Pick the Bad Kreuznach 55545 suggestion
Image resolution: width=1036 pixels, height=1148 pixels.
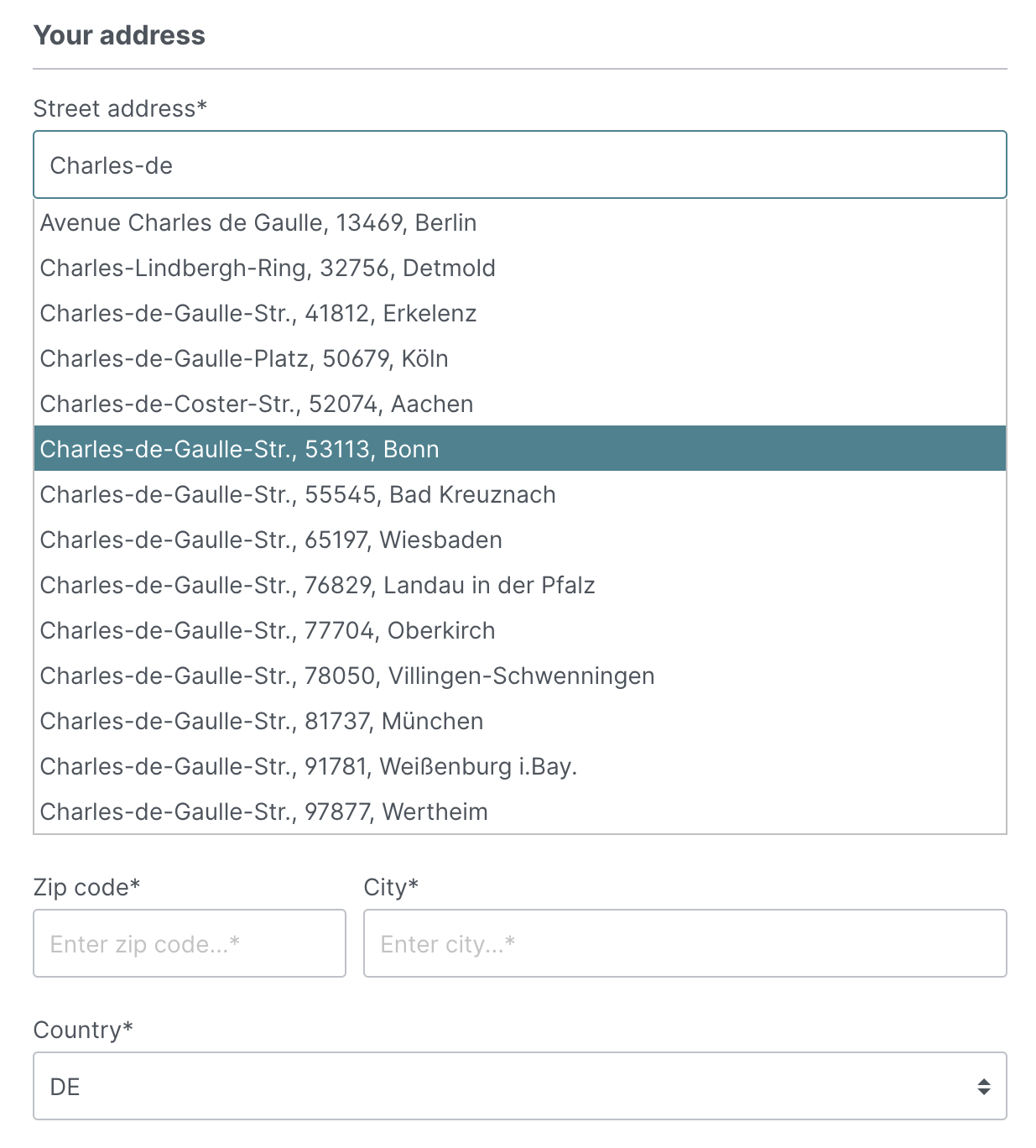(298, 495)
